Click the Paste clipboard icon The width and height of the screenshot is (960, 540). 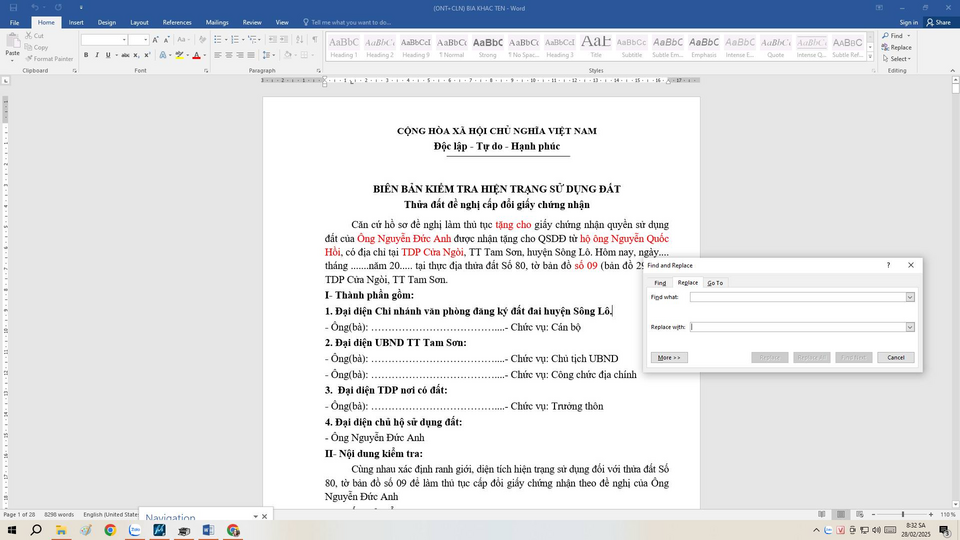tap(13, 42)
